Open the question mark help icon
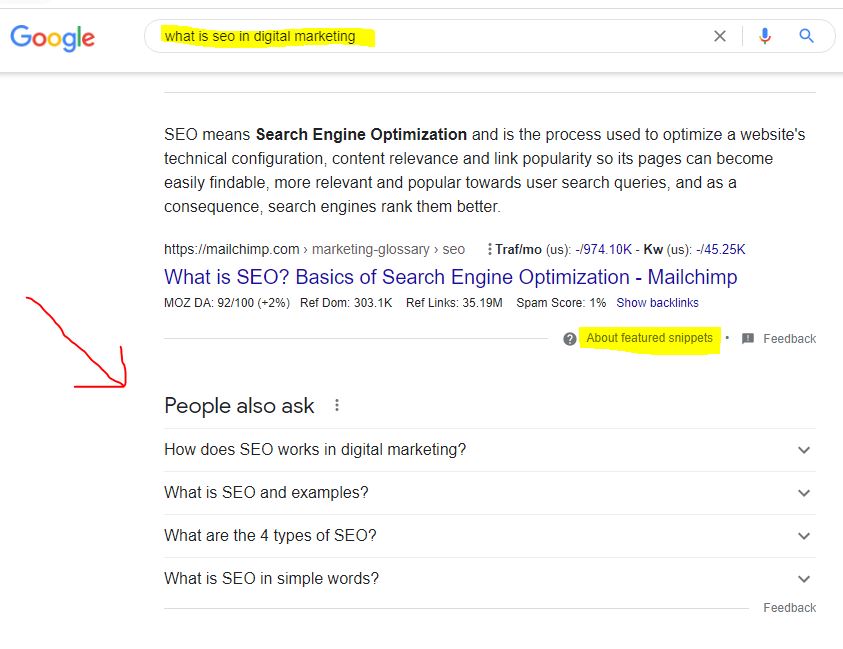The image size is (843, 649). (x=569, y=339)
